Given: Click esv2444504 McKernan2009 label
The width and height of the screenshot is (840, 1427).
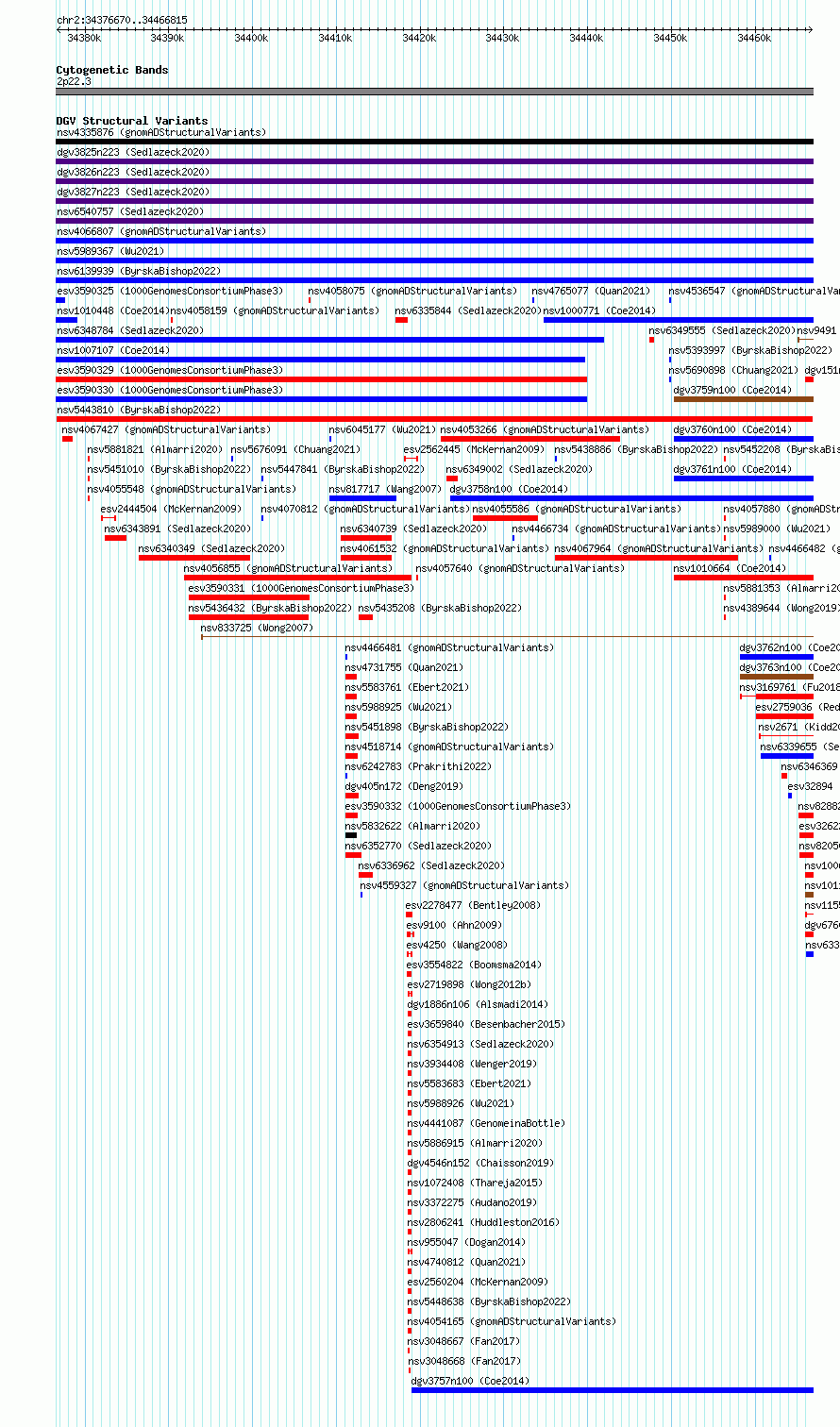Looking at the screenshot, I should click(172, 509).
